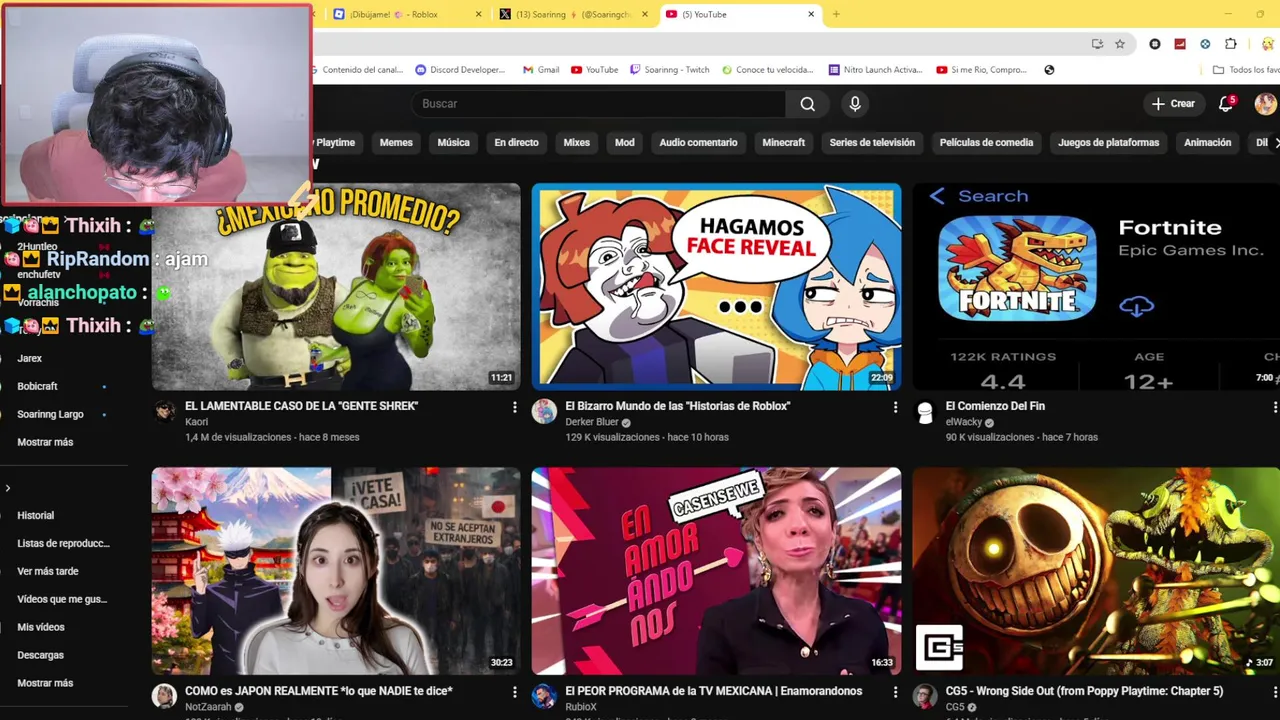The image size is (1280, 720).
Task: Expand the sidebar section chevron above Historial
Action: tap(8, 488)
